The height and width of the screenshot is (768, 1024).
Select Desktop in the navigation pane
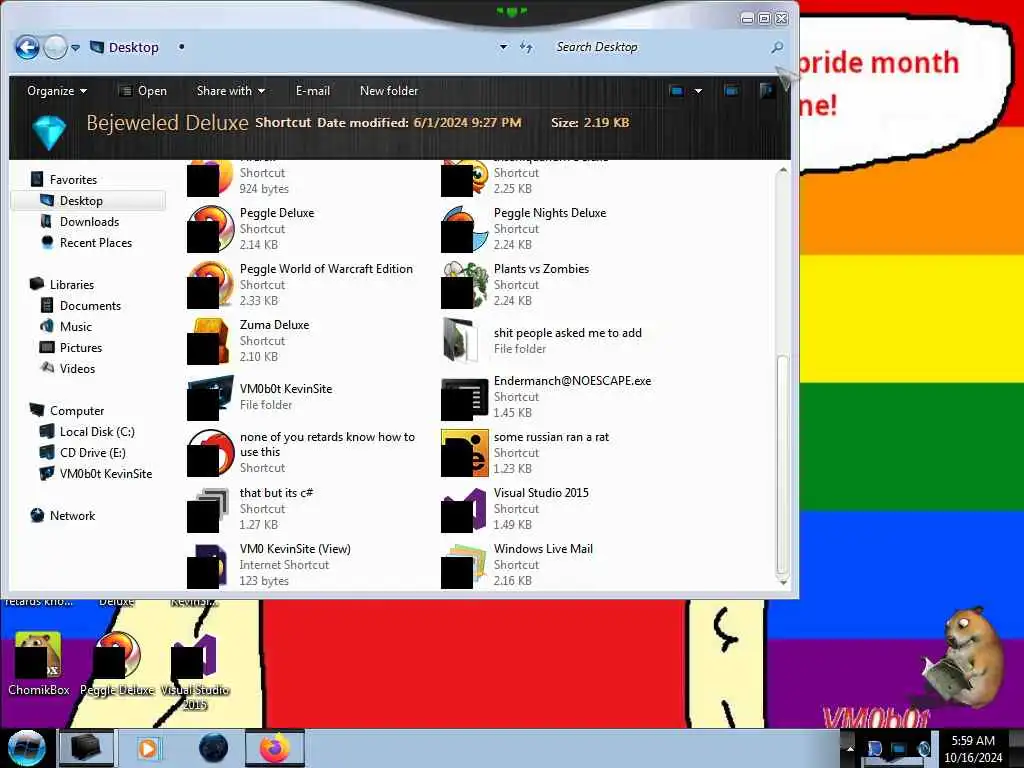pos(88,200)
